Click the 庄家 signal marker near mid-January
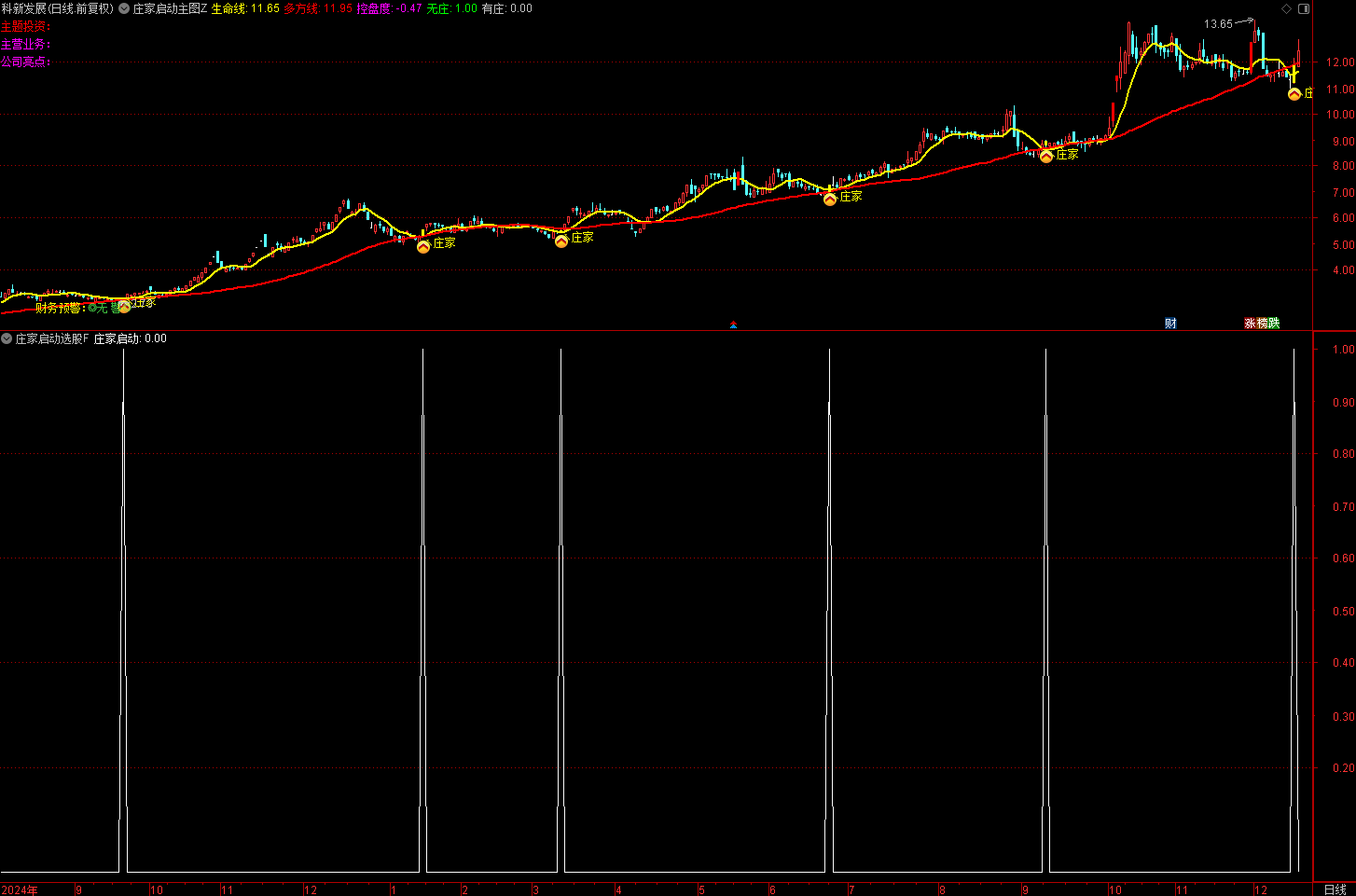 coord(423,246)
